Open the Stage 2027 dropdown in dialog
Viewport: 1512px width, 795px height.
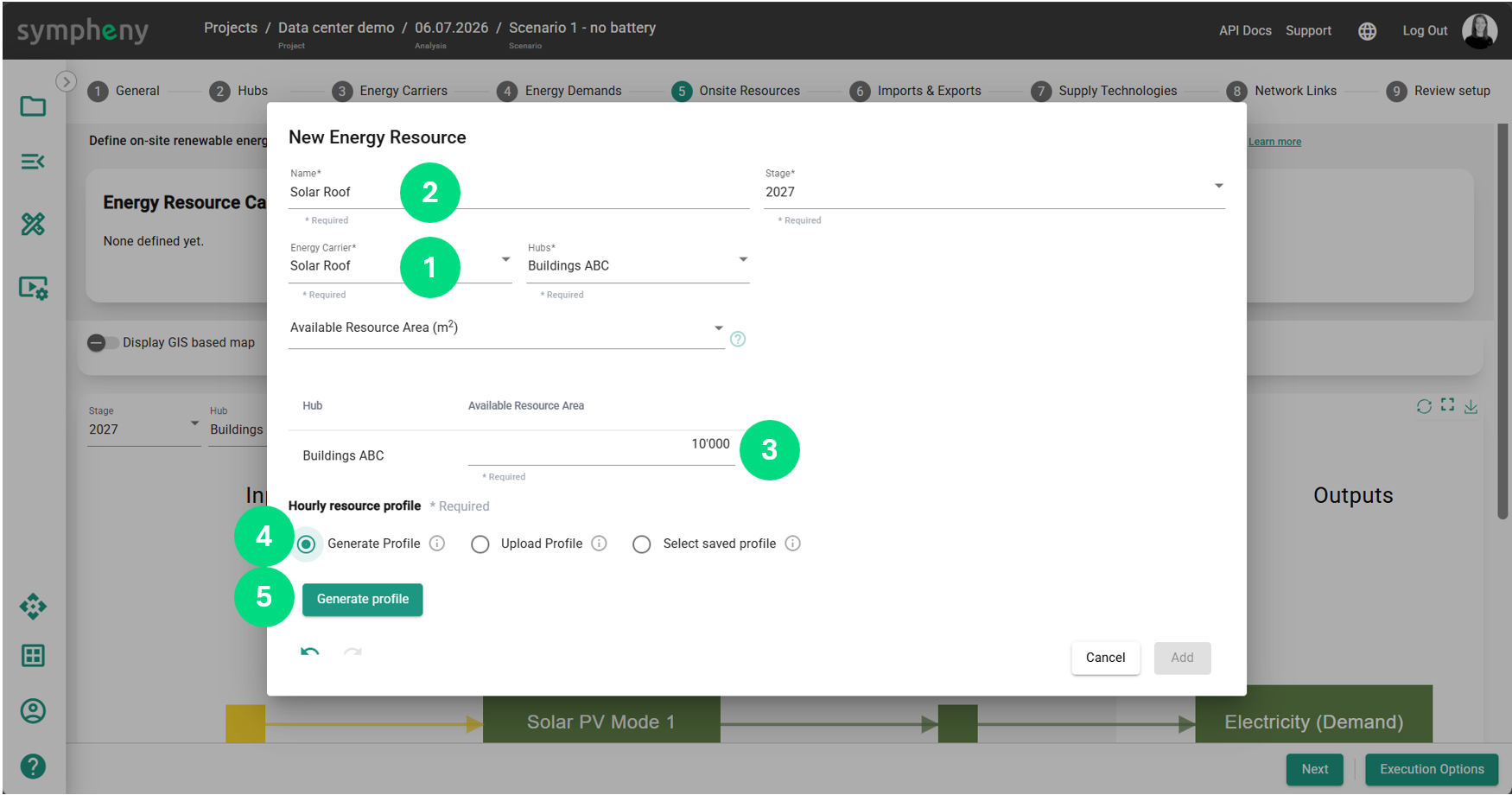994,191
